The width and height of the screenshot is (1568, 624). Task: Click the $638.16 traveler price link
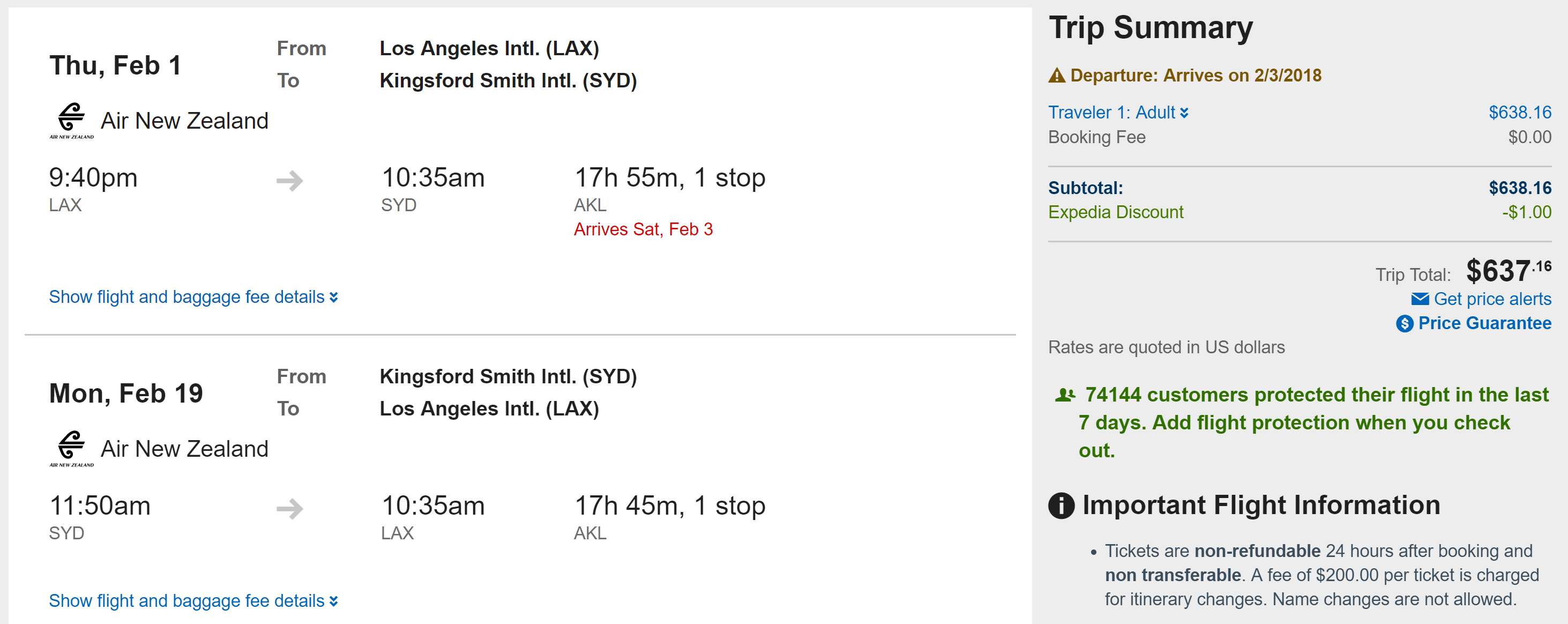tap(1519, 113)
